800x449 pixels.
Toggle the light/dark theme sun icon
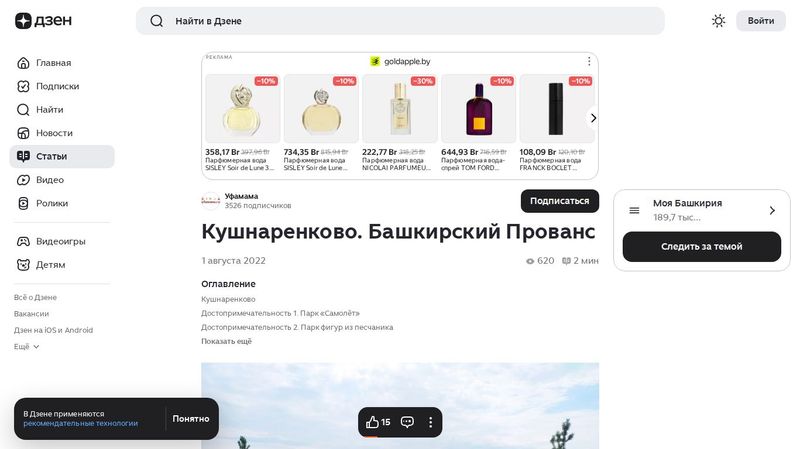718,21
